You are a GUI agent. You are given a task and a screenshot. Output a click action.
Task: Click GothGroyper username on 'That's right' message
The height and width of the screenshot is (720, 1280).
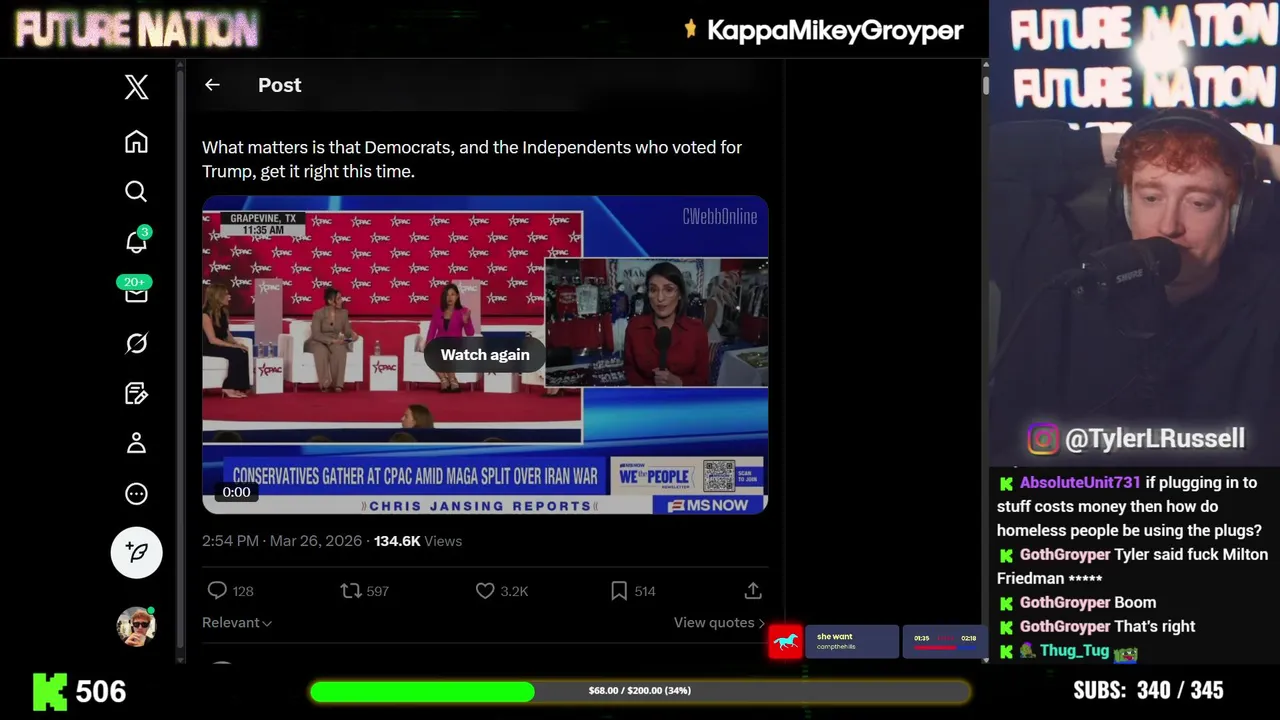[1065, 627]
